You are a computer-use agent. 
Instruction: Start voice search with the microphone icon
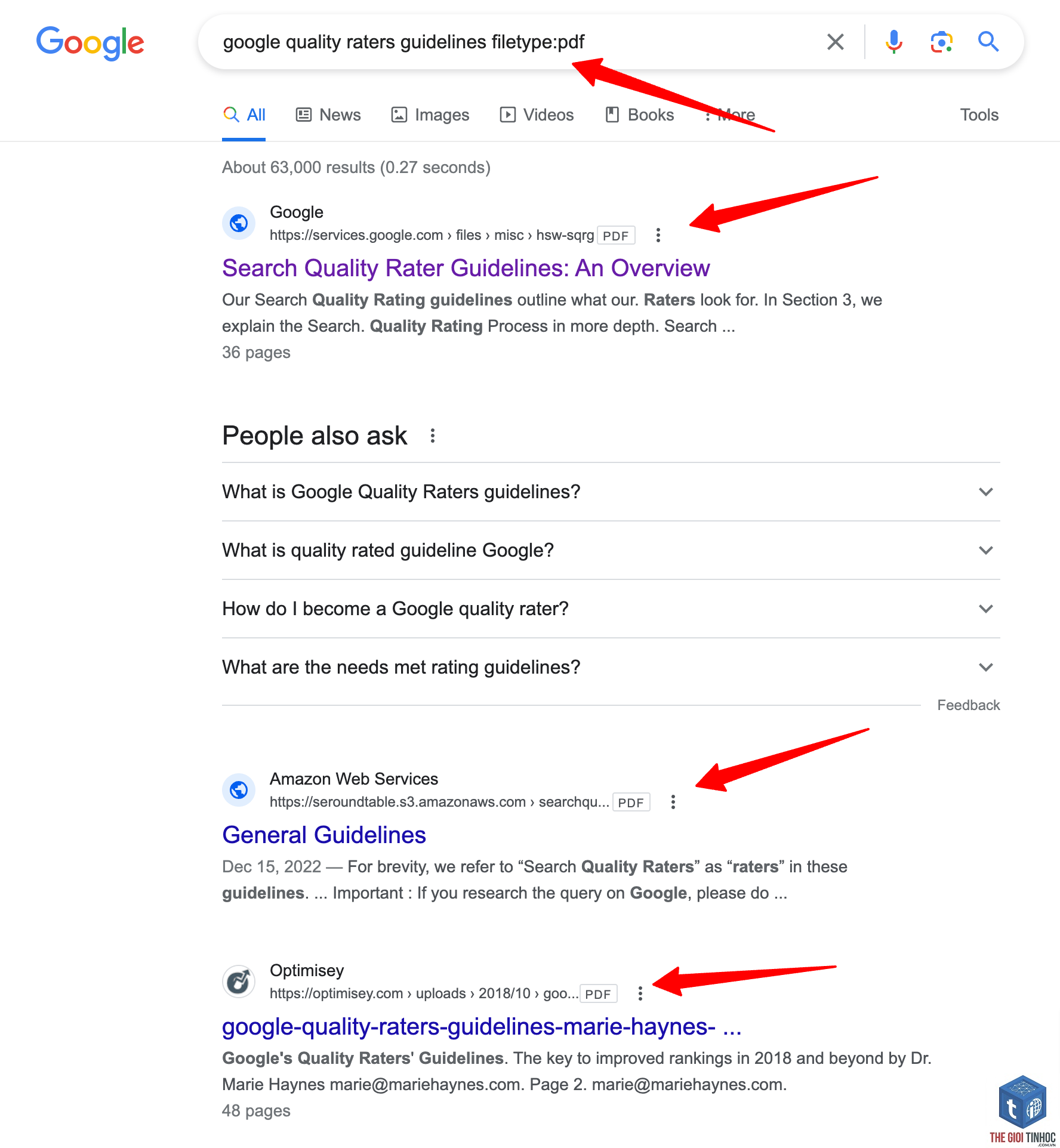(x=893, y=42)
